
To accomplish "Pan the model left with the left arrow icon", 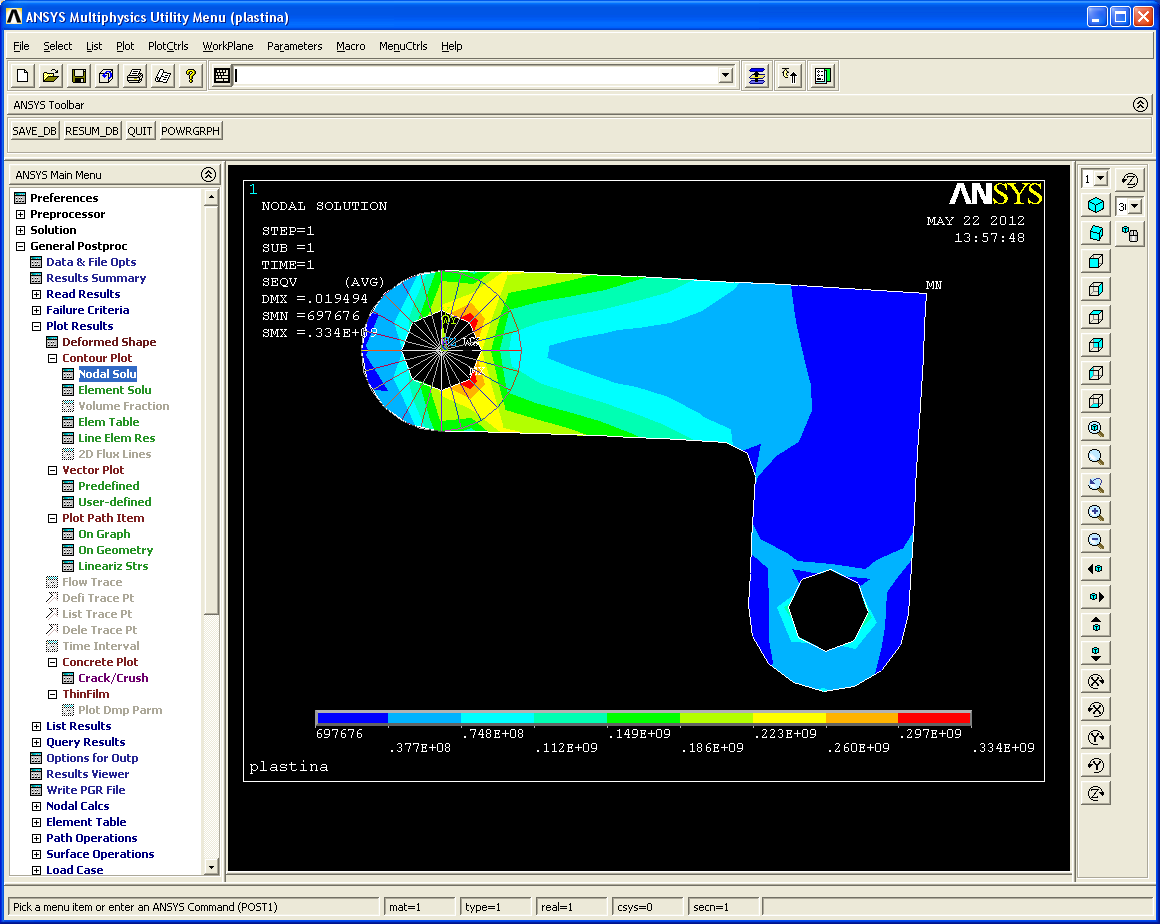I will point(1096,568).
